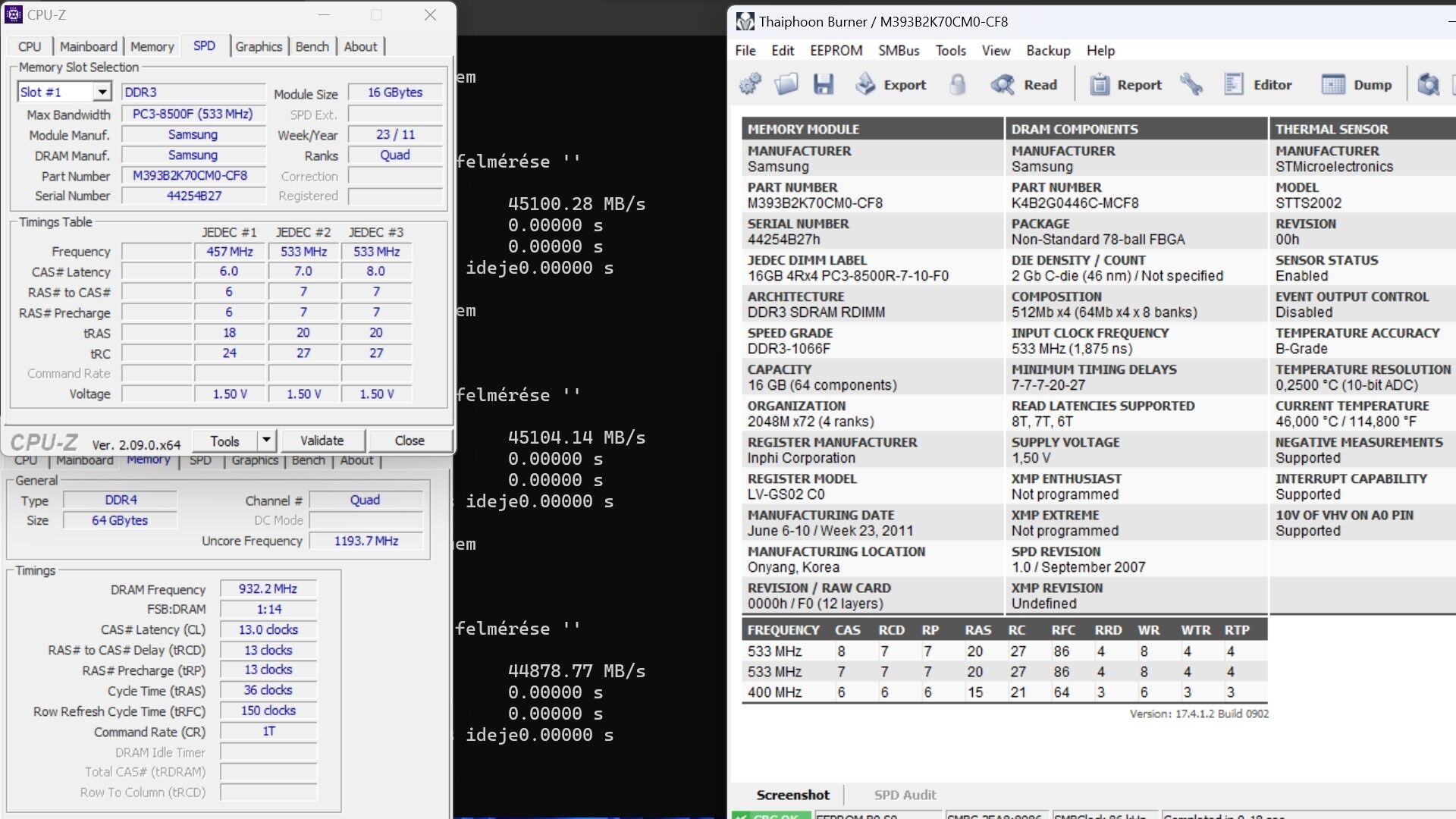Open the Graphics tab in lower CPU-Z window

click(x=255, y=460)
